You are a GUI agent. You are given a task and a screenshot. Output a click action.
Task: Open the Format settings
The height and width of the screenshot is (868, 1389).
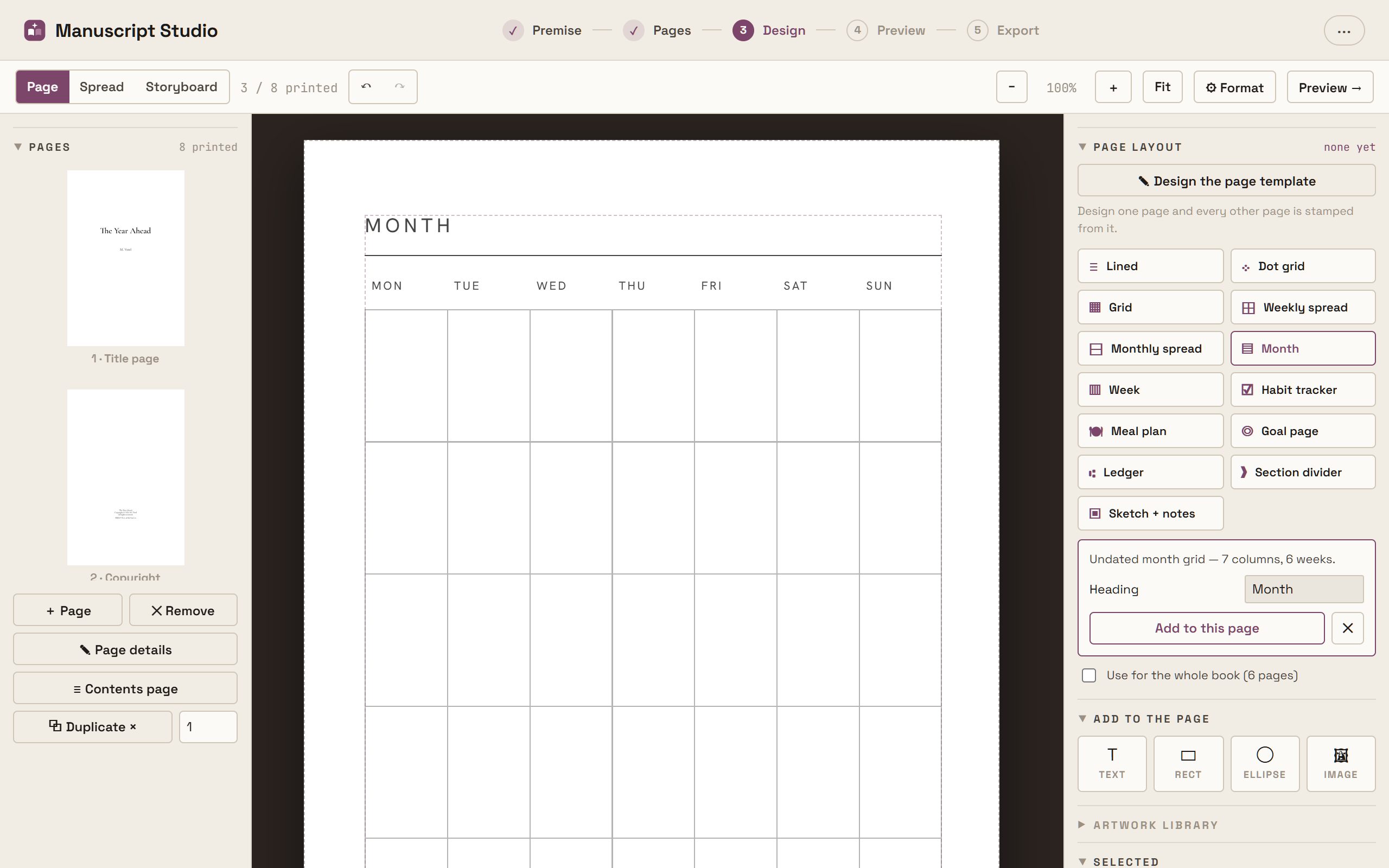coord(1234,87)
